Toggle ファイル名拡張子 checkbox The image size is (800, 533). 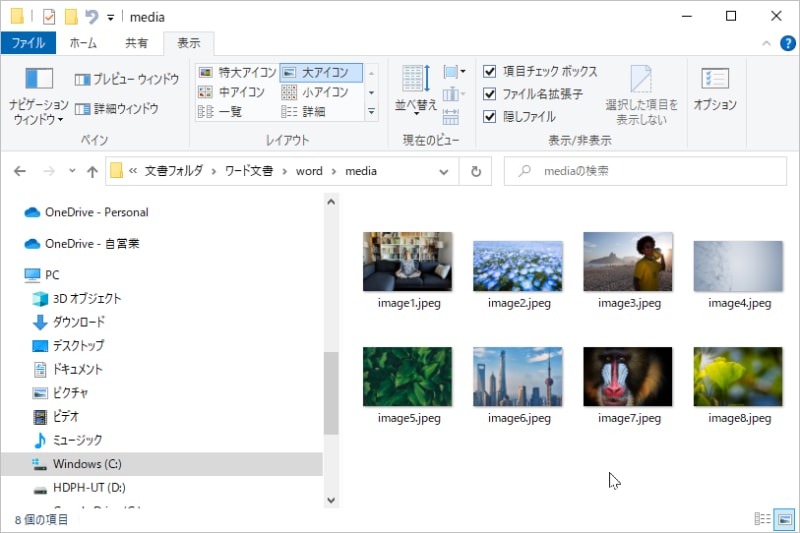pyautogui.click(x=533, y=94)
